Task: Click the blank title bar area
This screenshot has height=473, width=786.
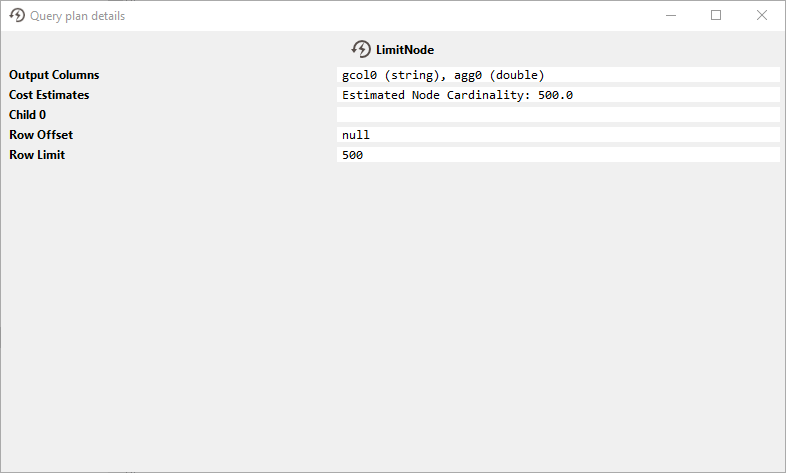Action: 400,16
